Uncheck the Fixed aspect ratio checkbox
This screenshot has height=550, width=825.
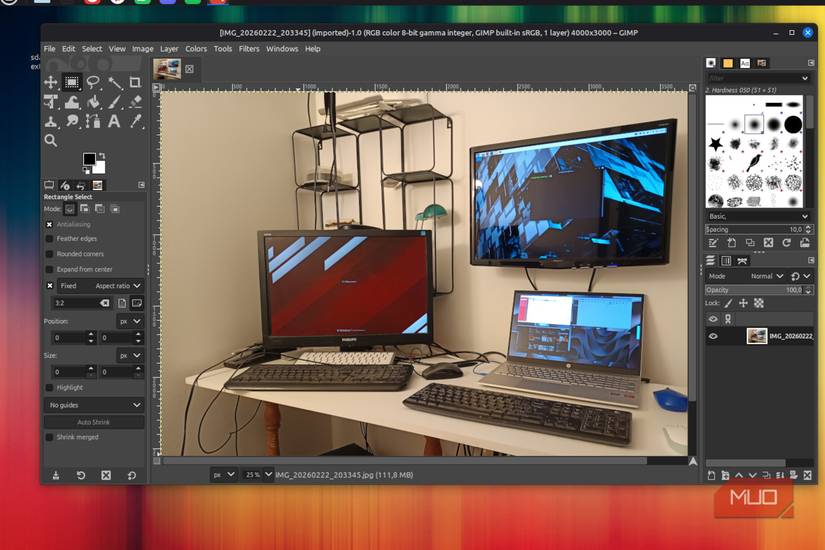tap(49, 286)
